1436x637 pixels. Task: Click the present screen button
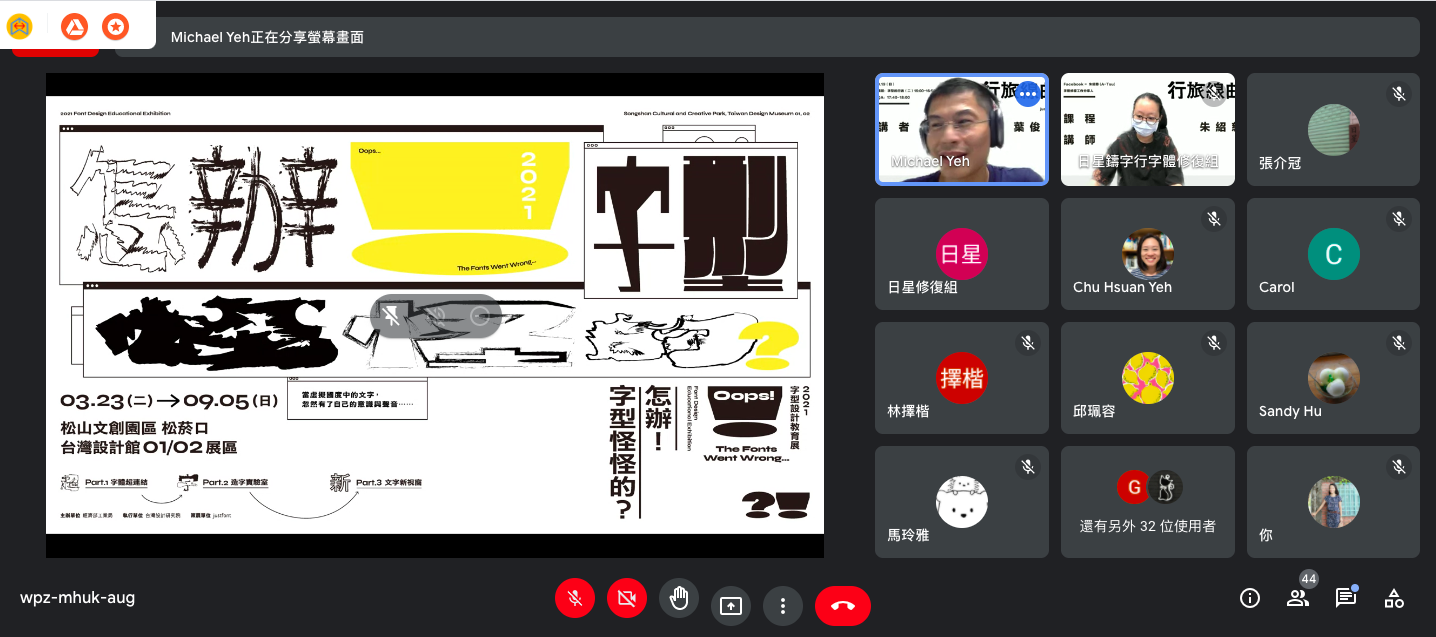tap(731, 605)
